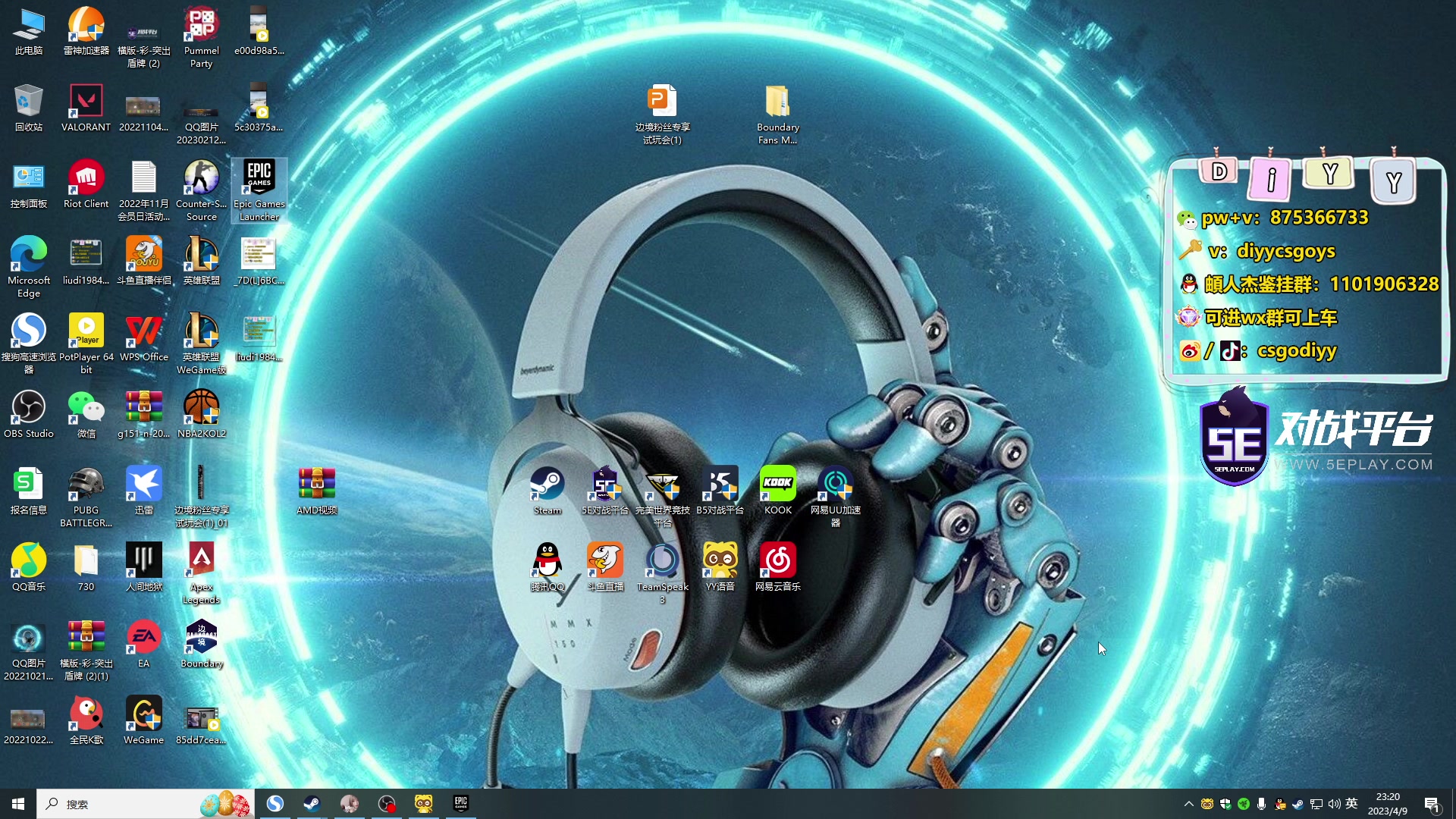Open the QQ system tray icon
The width and height of the screenshot is (1456, 819).
pyautogui.click(x=1279, y=804)
